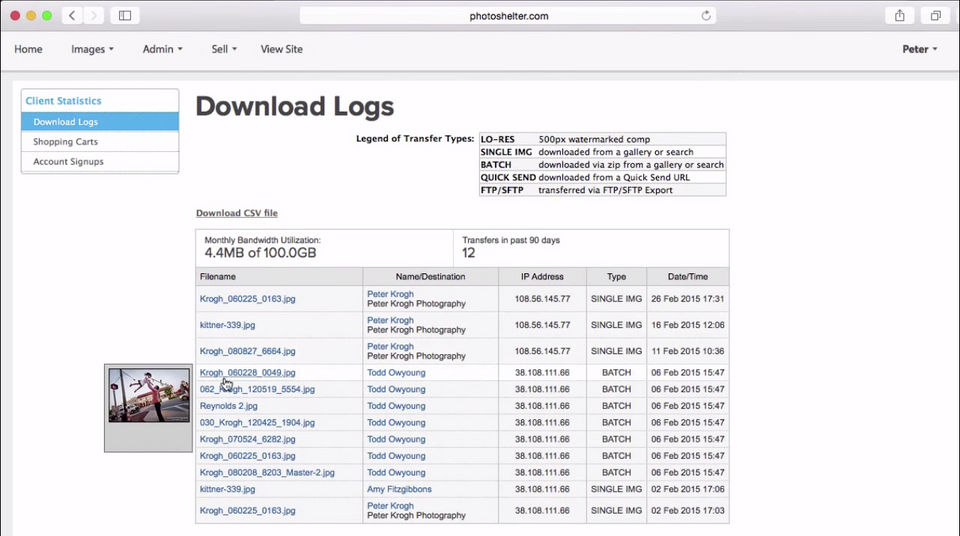The image size is (960, 536).
Task: Open kittner-339.jpg from 16 Feb 2015
Action: click(227, 325)
